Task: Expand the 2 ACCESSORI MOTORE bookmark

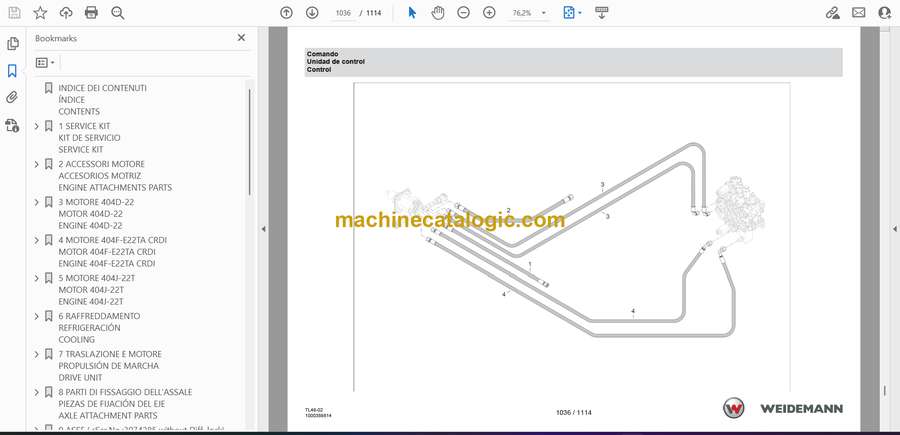Action: (37, 164)
